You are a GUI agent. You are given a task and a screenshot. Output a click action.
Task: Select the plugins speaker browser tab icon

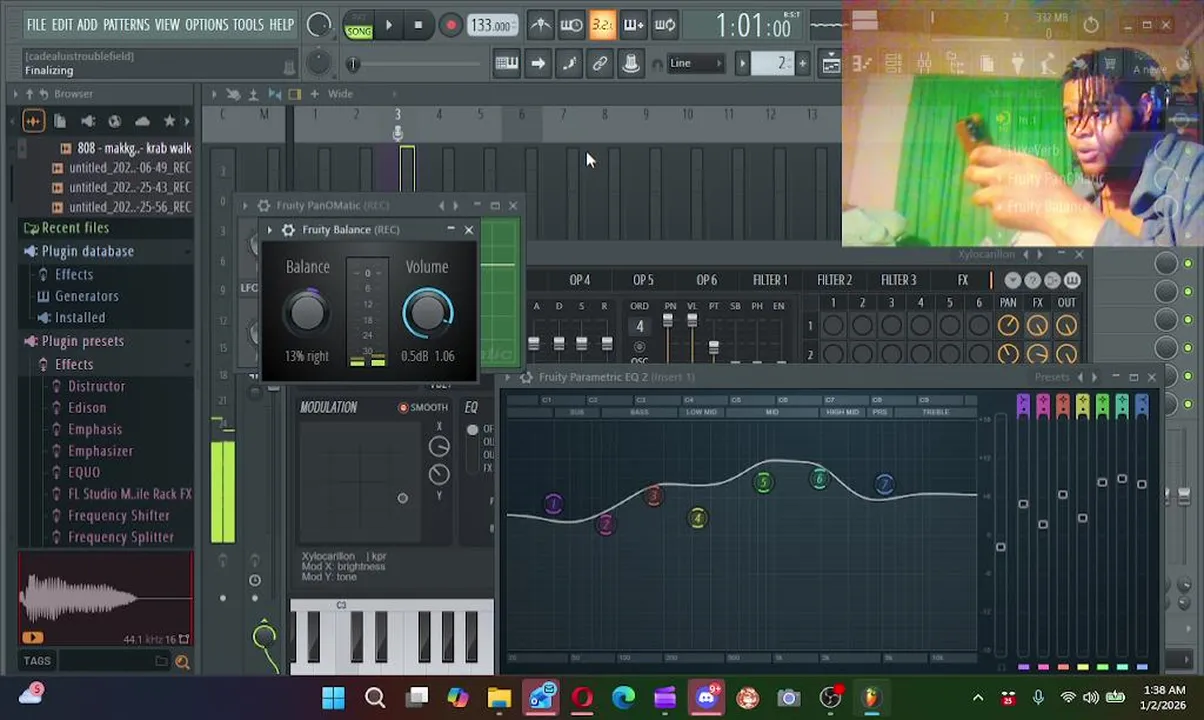click(x=88, y=121)
